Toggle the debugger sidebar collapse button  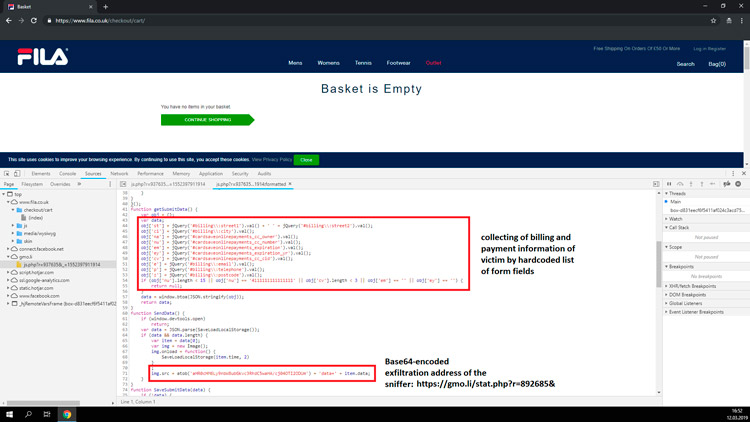click(656, 184)
